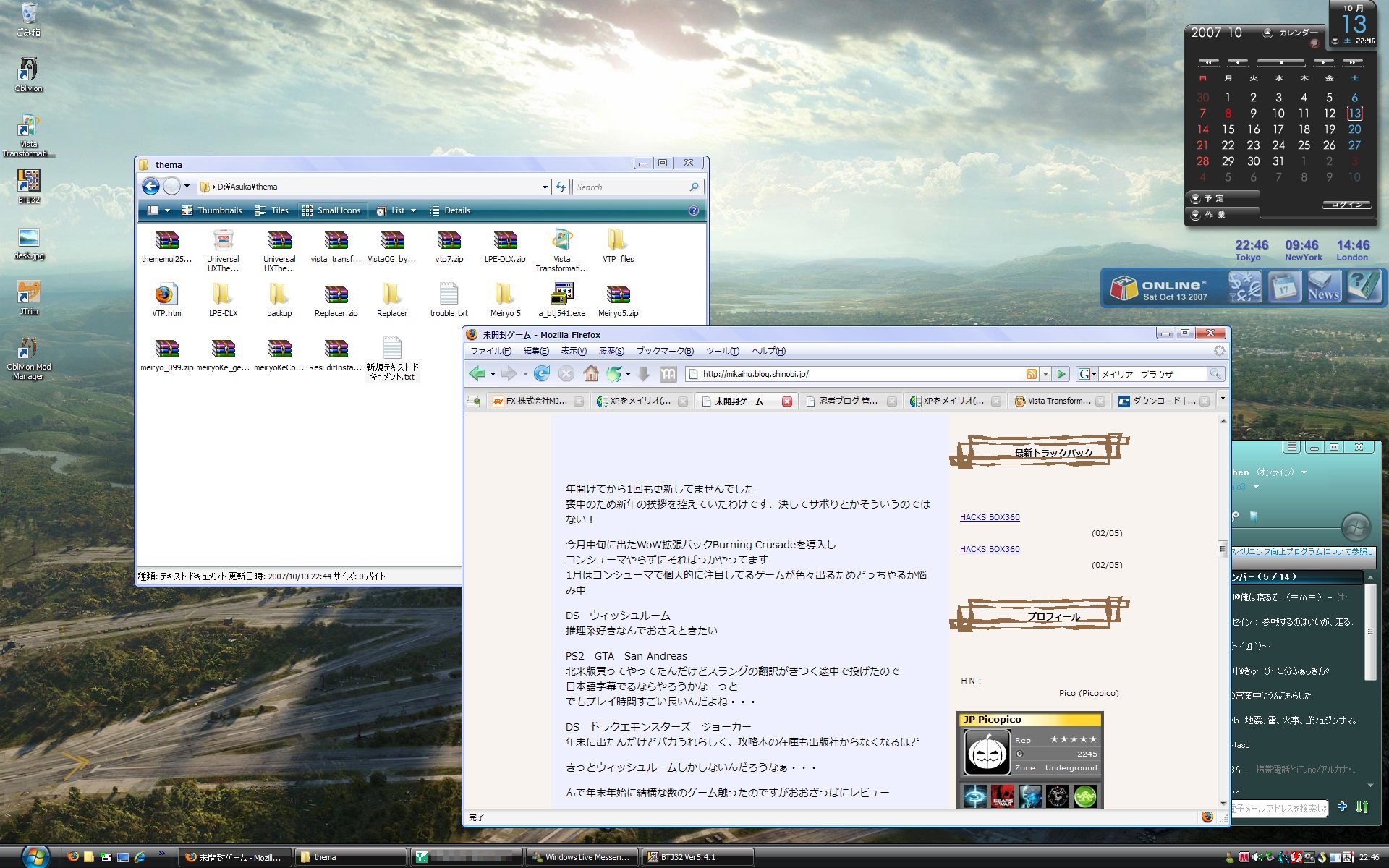Click the RSS feed icon in address bar
This screenshot has height=868, width=1389.
pyautogui.click(x=1031, y=374)
